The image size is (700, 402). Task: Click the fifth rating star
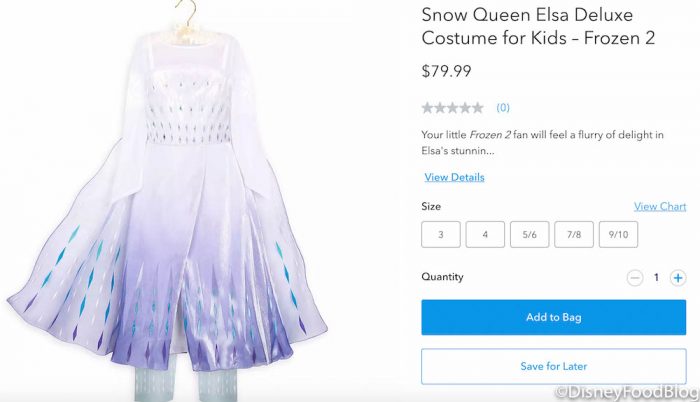(x=477, y=107)
